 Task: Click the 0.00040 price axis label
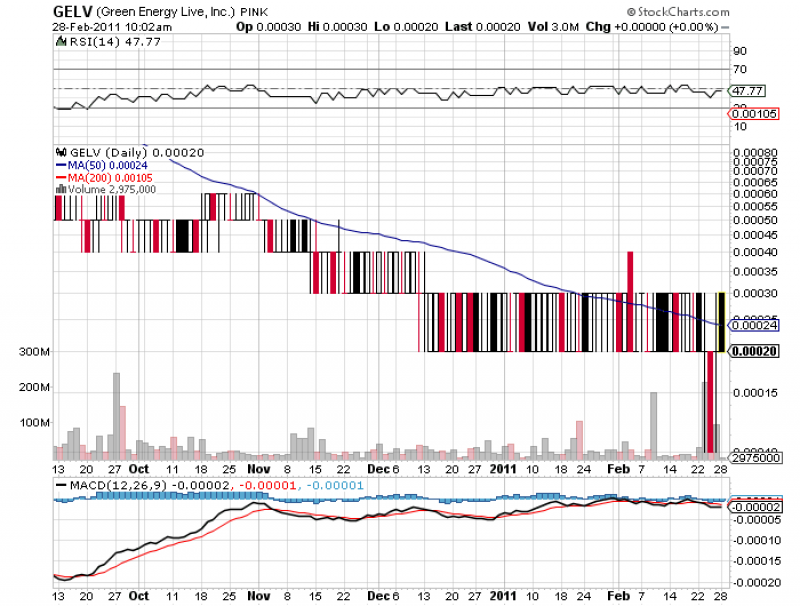pos(755,252)
